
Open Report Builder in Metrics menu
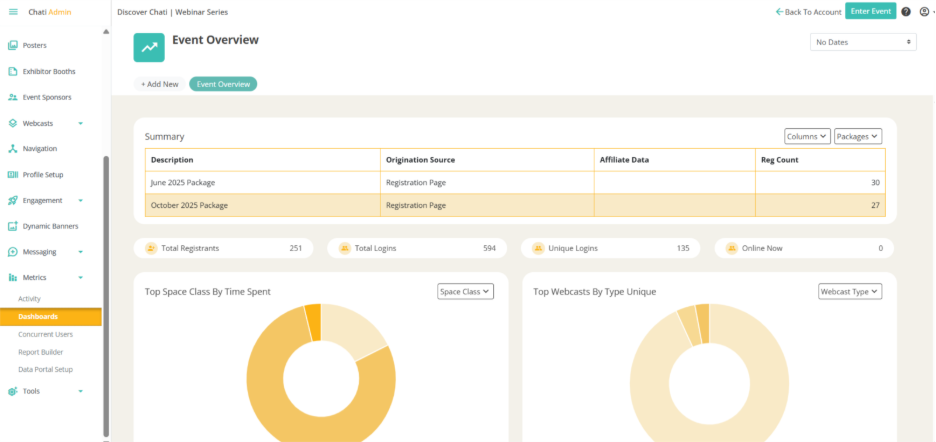42,351
